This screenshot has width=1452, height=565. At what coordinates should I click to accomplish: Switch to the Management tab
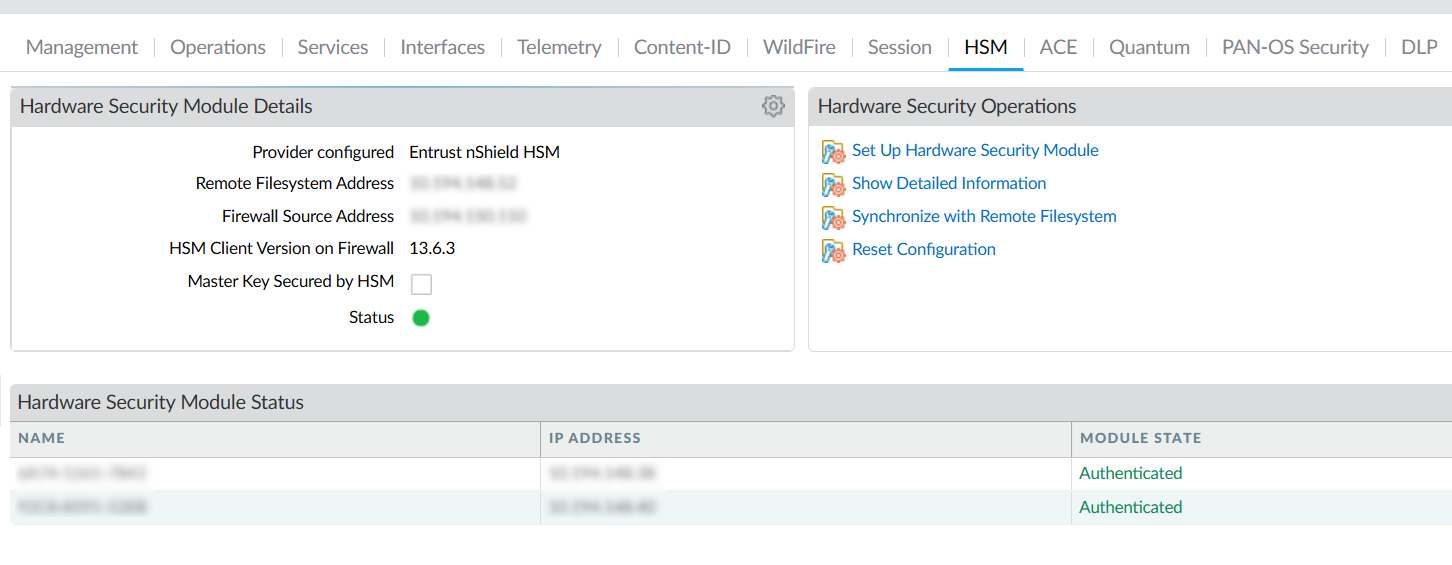pos(82,47)
